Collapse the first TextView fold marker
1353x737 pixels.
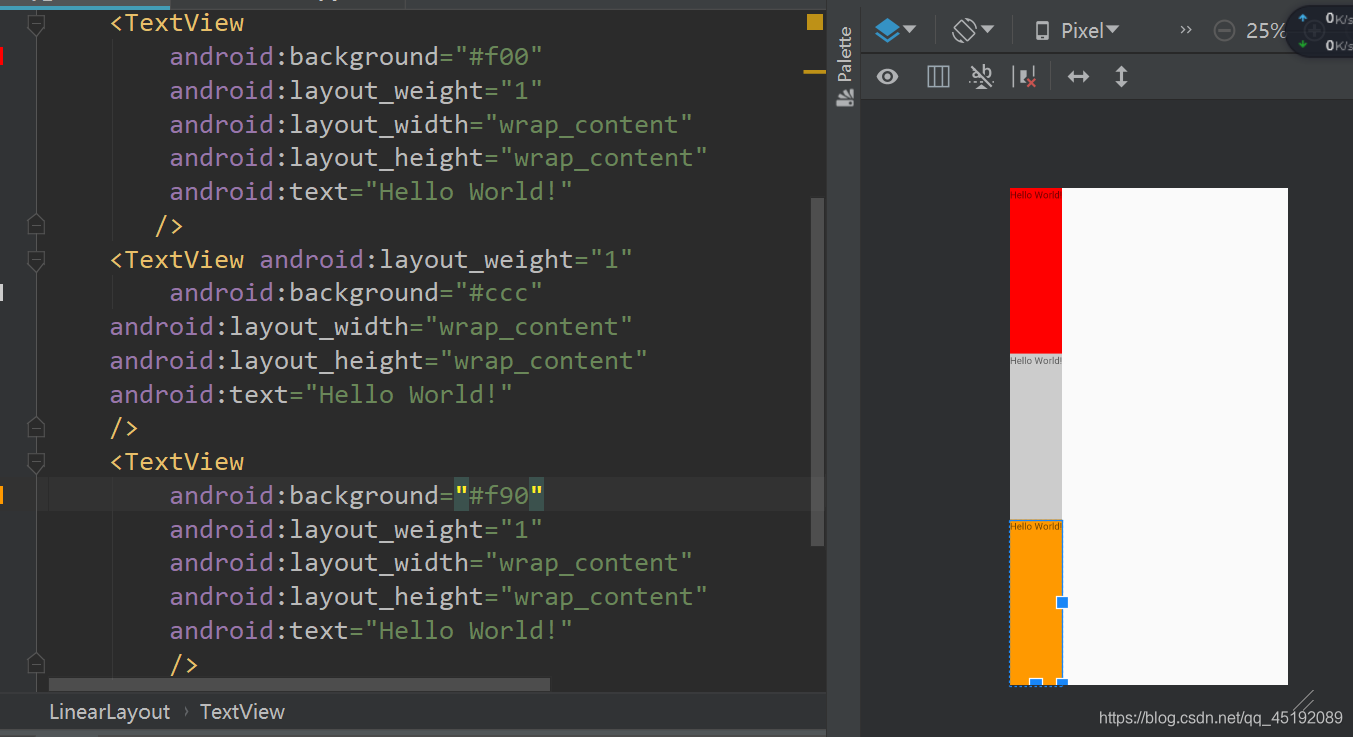[x=36, y=24]
